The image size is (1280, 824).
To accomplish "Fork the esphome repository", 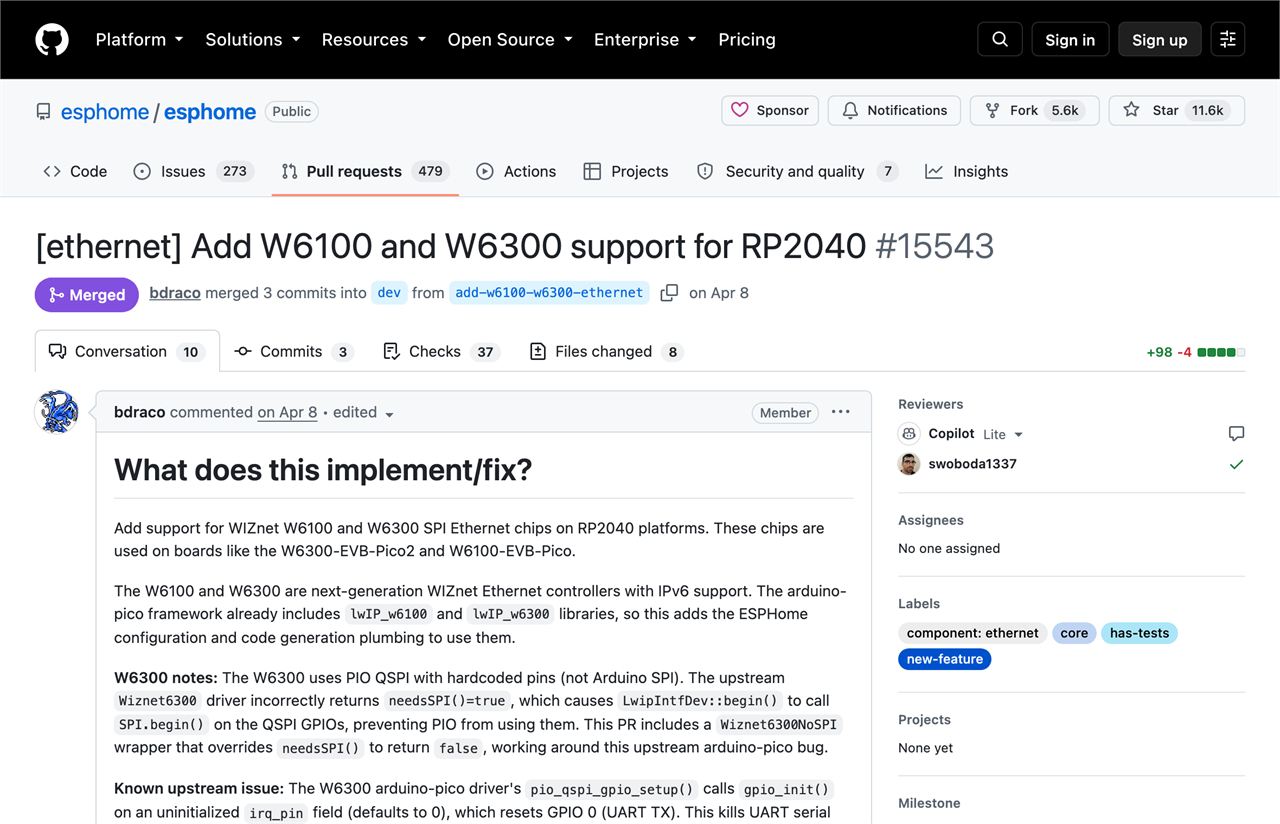I will (1034, 110).
